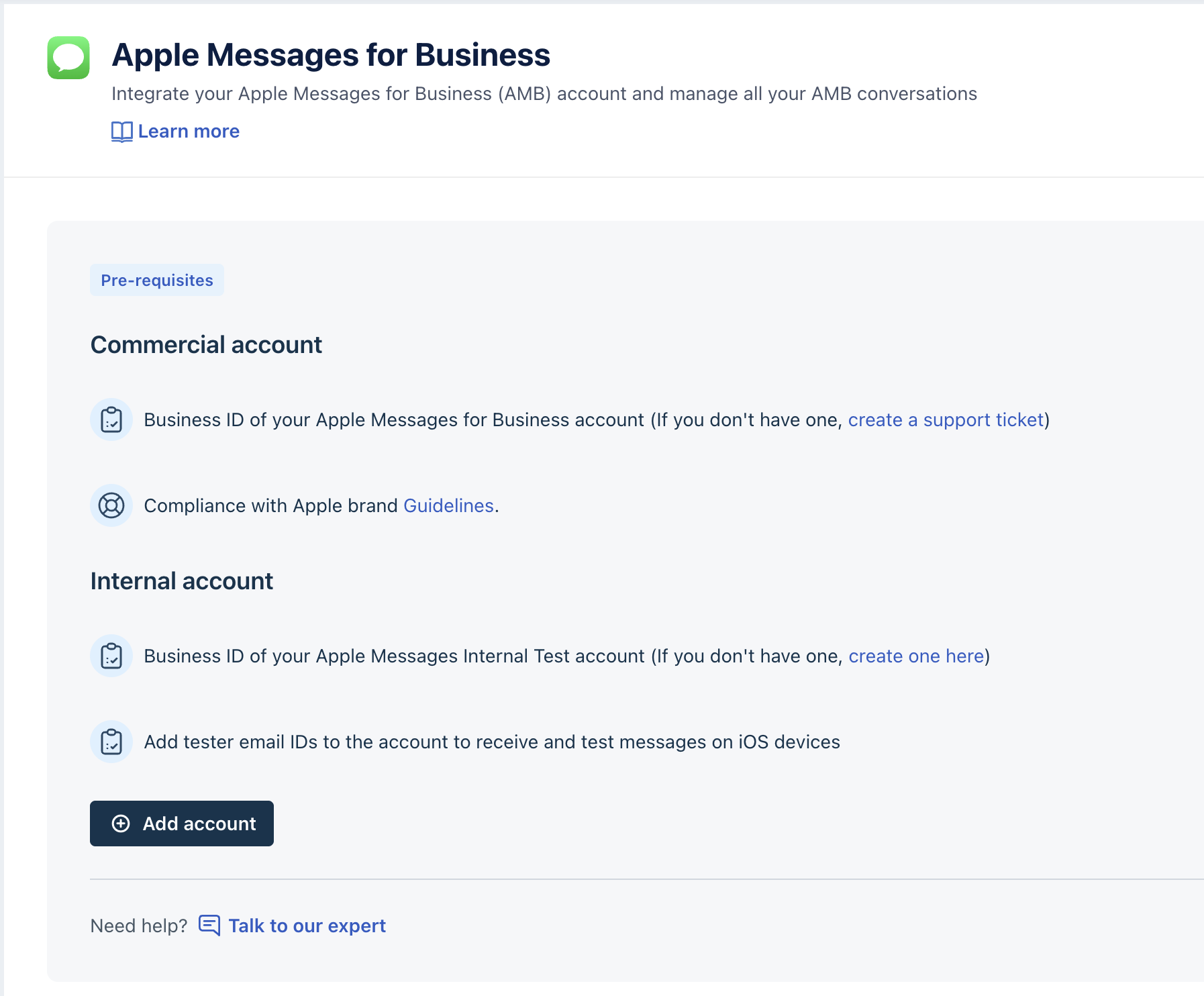The image size is (1204, 996).
Task: Open the Apple brand Guidelines link
Action: click(x=448, y=505)
